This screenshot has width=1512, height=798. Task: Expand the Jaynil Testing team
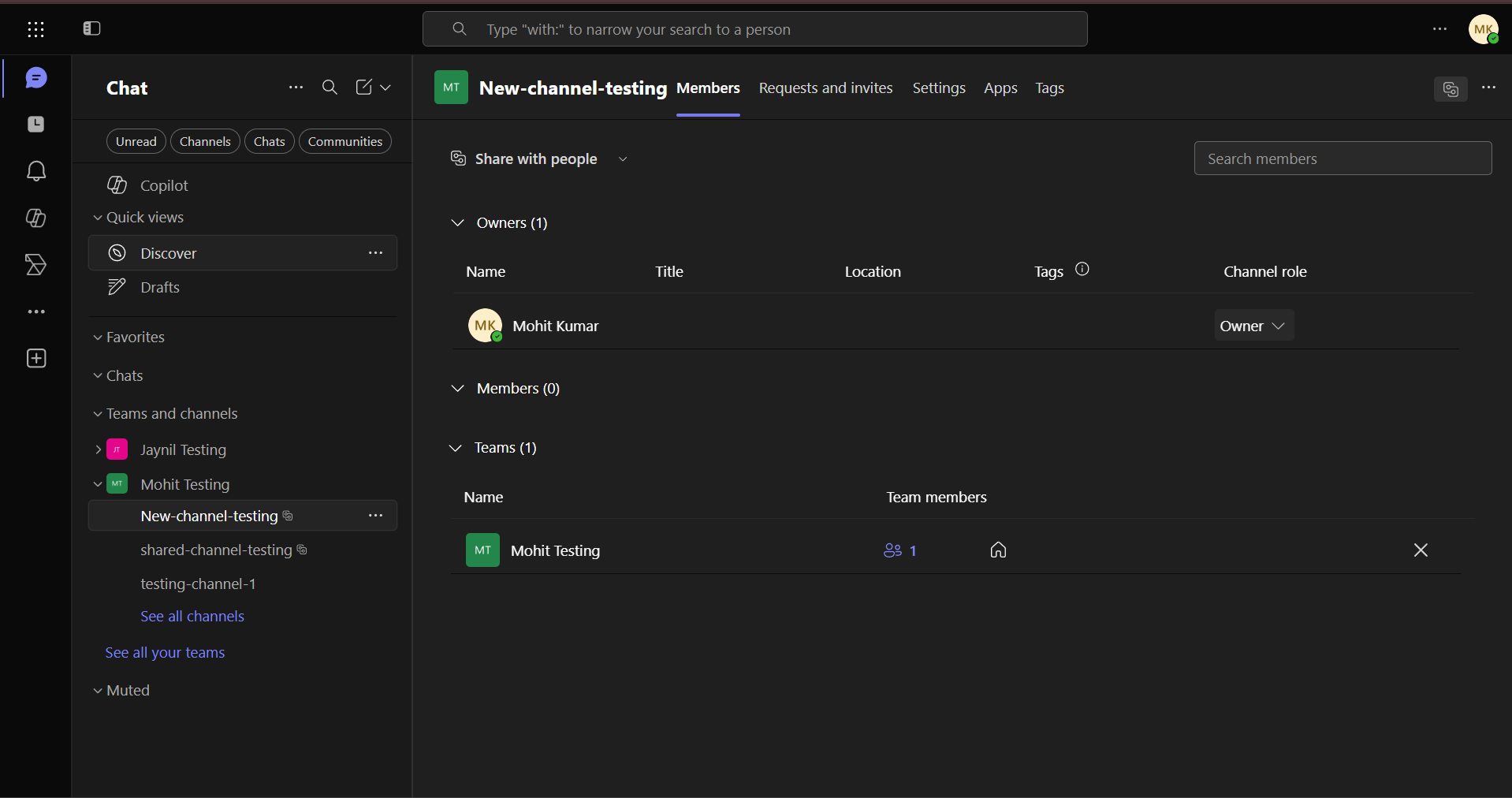coord(98,449)
